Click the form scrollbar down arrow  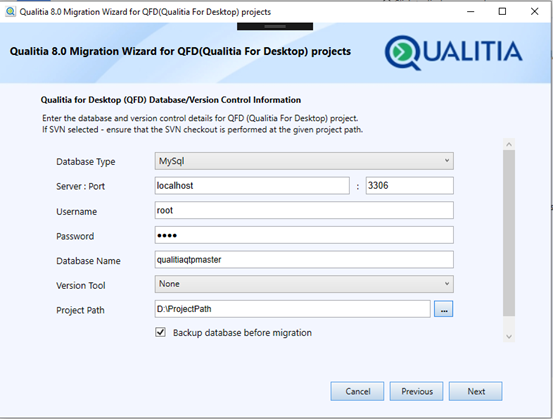509,336
